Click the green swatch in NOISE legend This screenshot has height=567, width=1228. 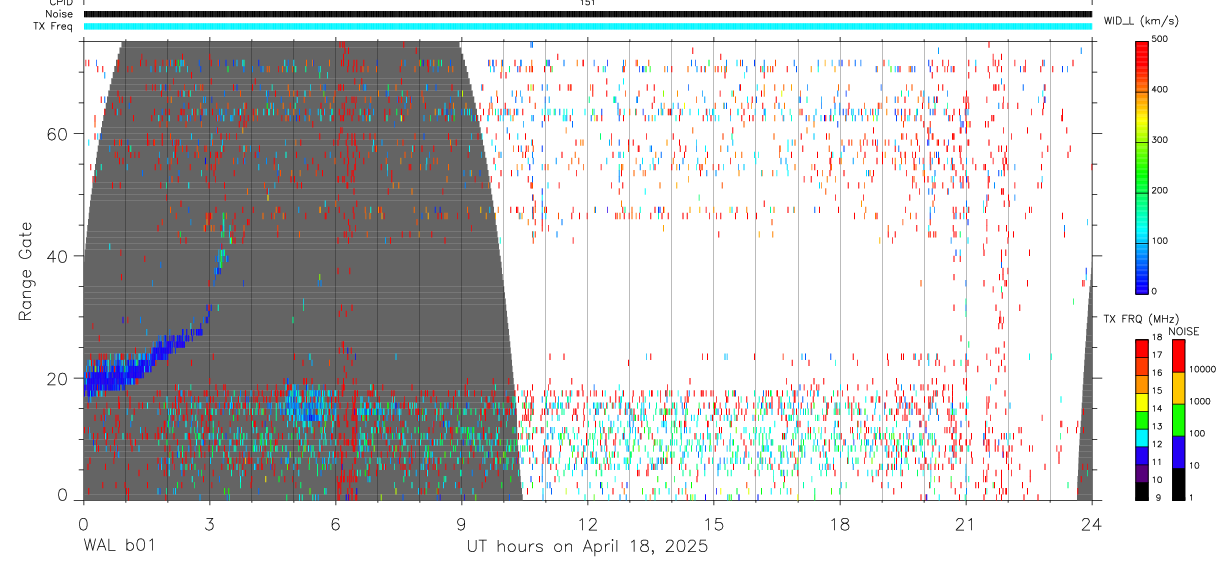1178,419
